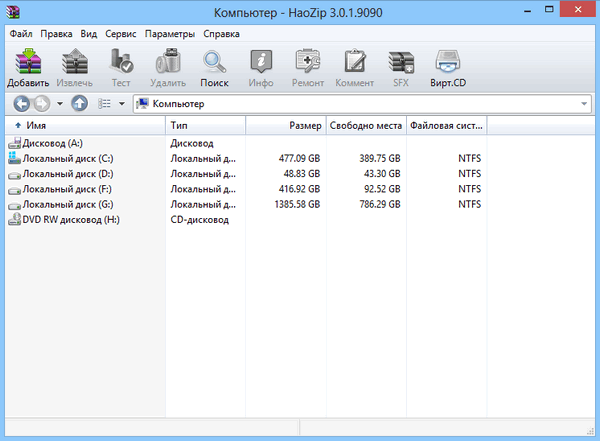Sort by Размер column header
Screen dimensions: 600x441
(285, 126)
